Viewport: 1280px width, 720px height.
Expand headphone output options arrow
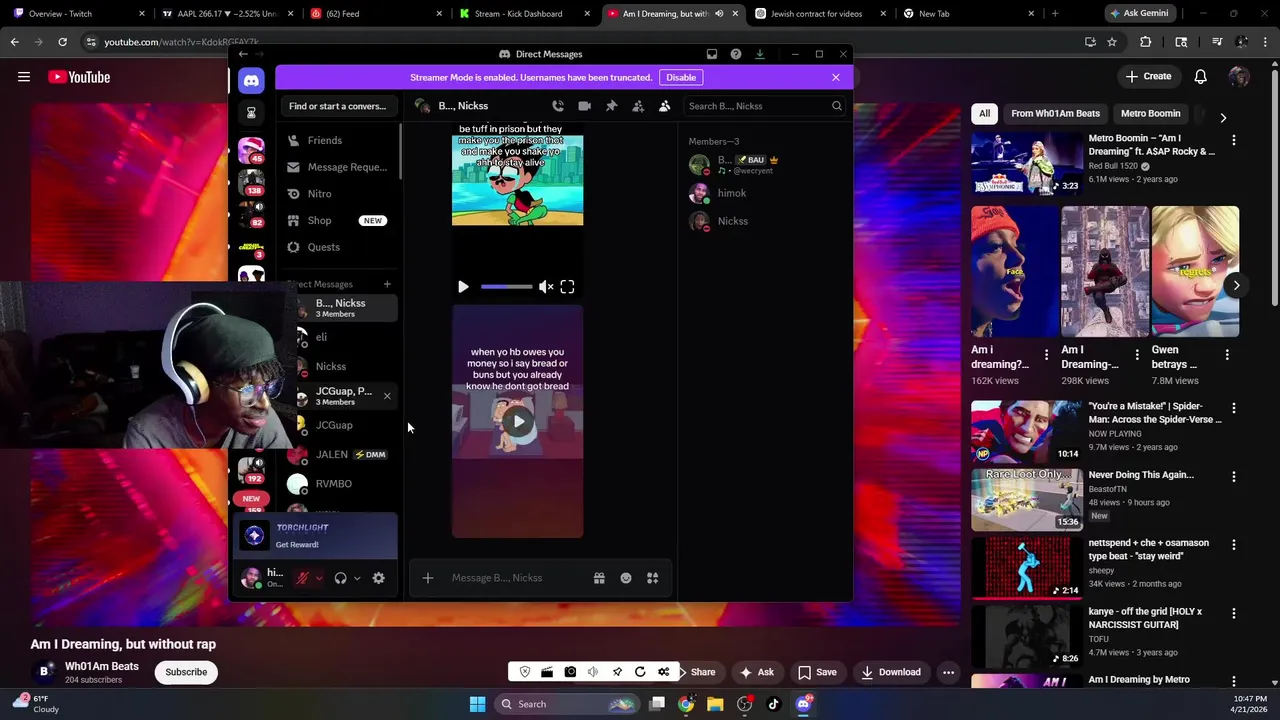point(357,578)
